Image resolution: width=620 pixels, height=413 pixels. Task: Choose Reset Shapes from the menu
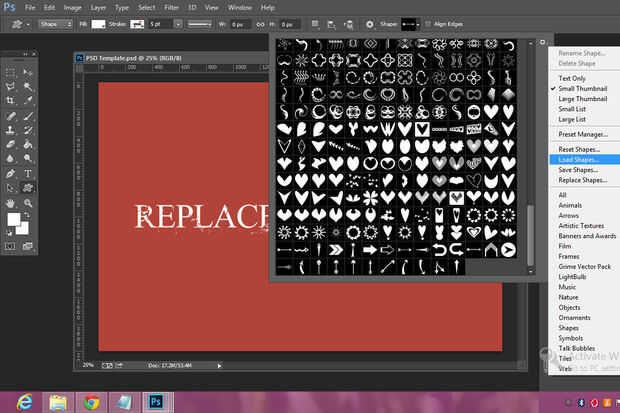(580, 148)
